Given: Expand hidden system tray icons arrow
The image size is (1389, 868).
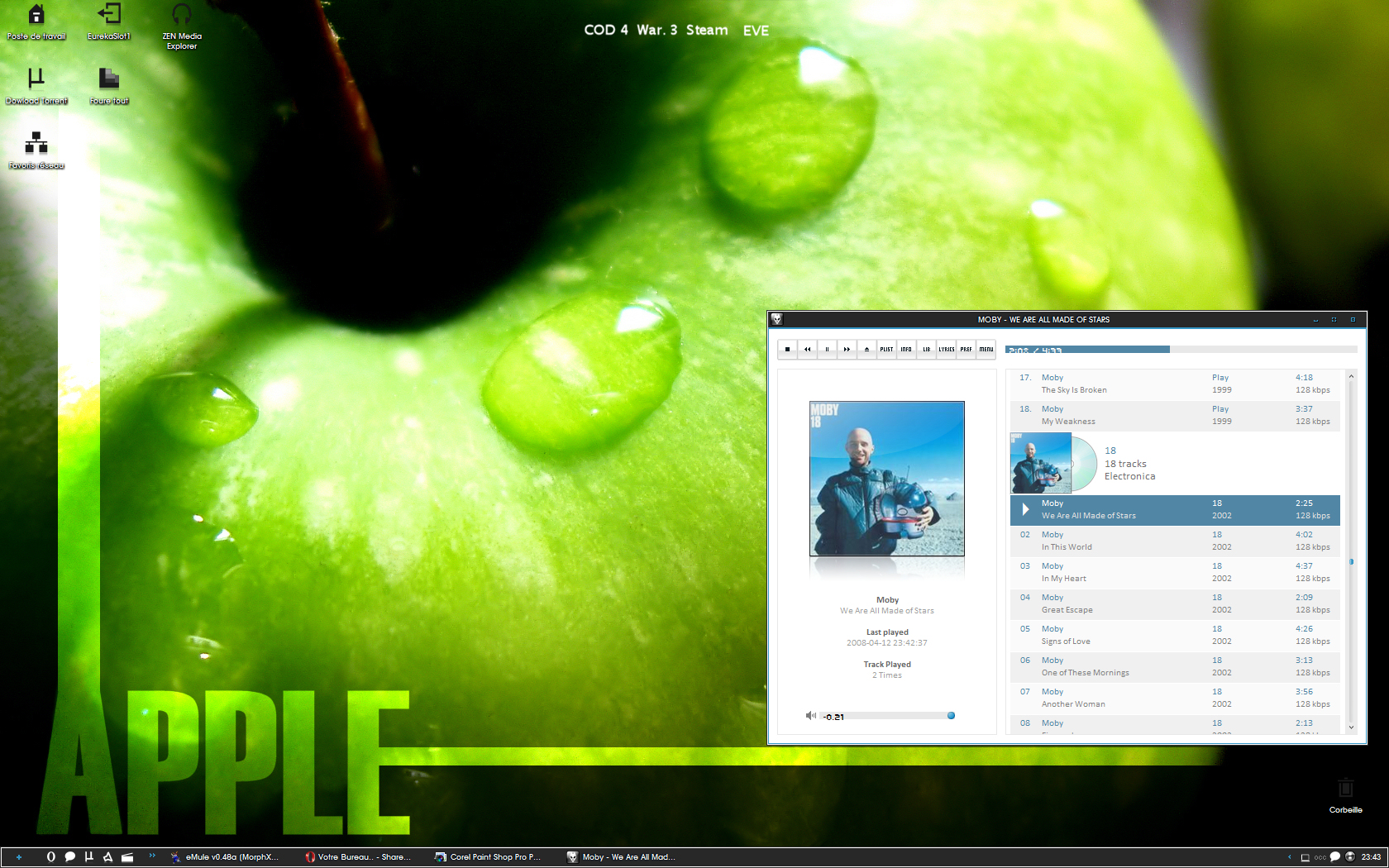Looking at the screenshot, I should pos(1289,857).
